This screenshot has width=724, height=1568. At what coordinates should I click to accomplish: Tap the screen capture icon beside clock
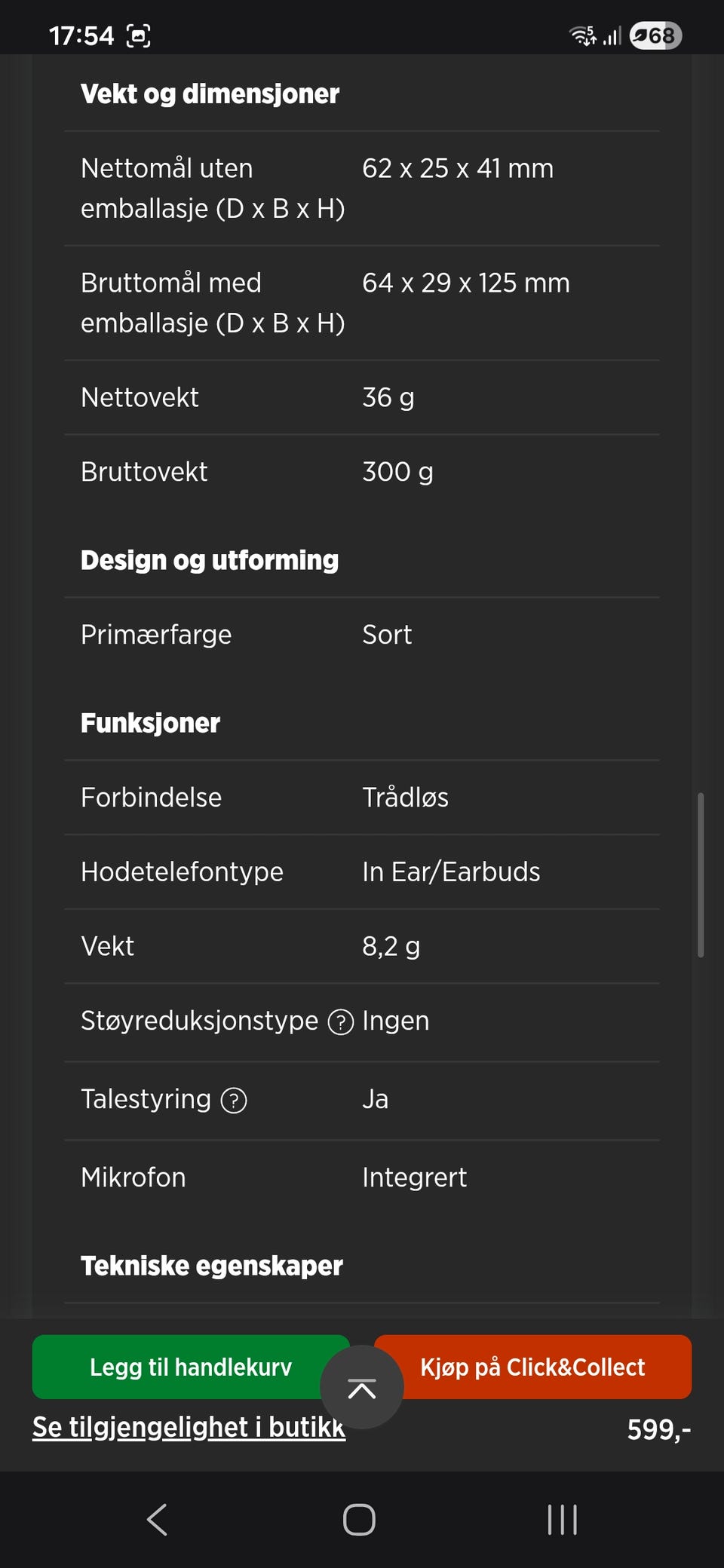[x=139, y=35]
